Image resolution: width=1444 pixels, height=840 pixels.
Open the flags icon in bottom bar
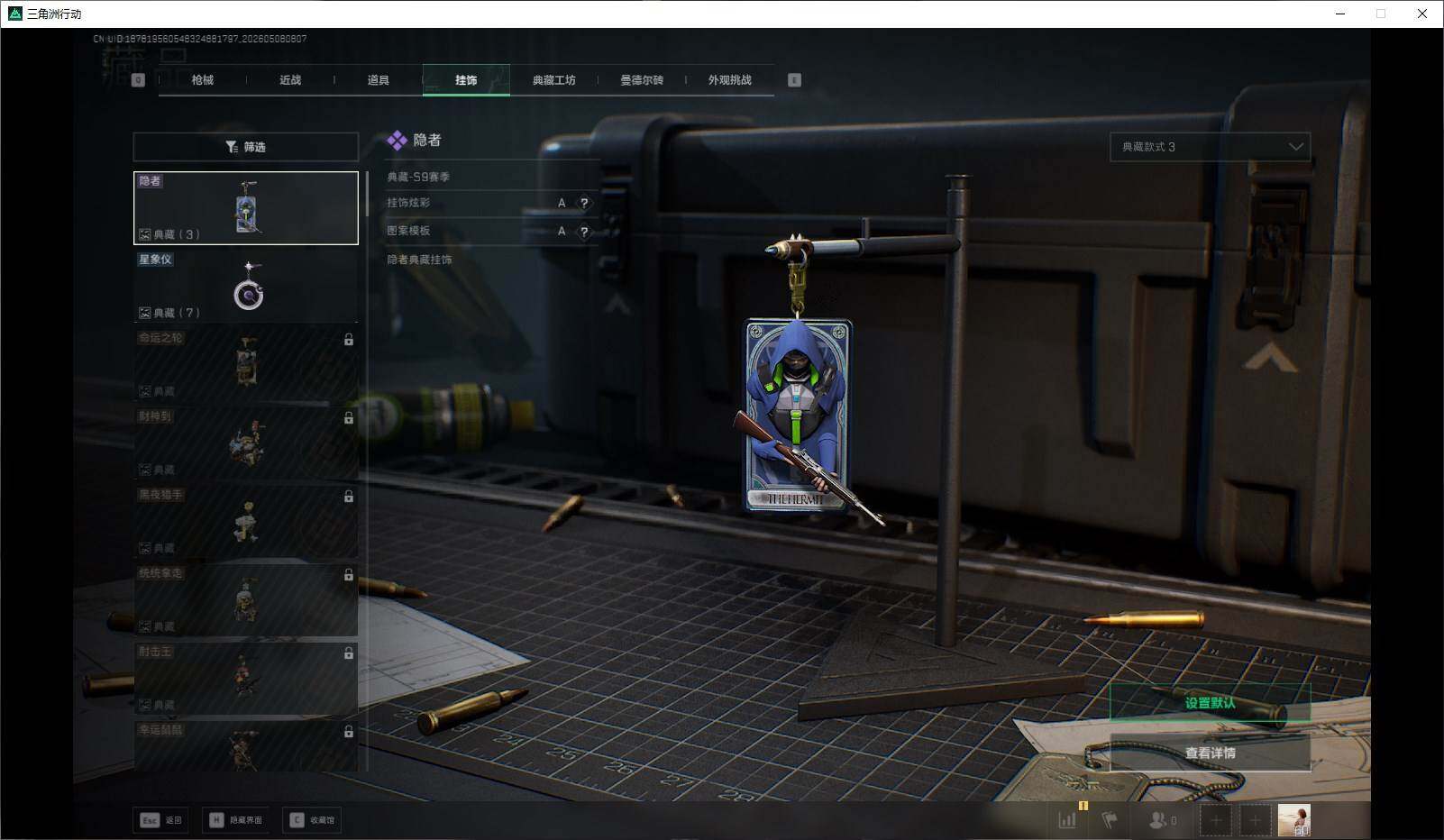click(1110, 820)
